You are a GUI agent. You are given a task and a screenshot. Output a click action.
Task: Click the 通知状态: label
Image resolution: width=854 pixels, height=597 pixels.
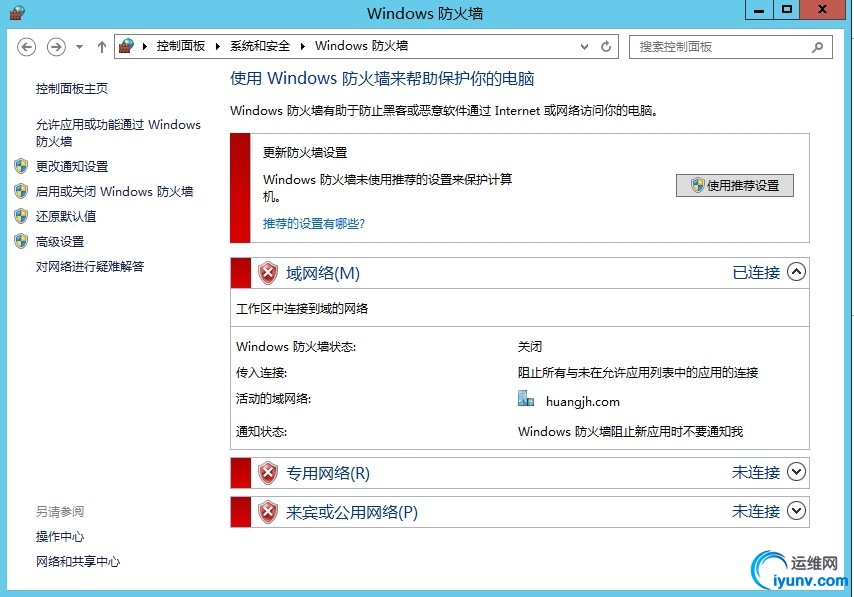(x=261, y=432)
